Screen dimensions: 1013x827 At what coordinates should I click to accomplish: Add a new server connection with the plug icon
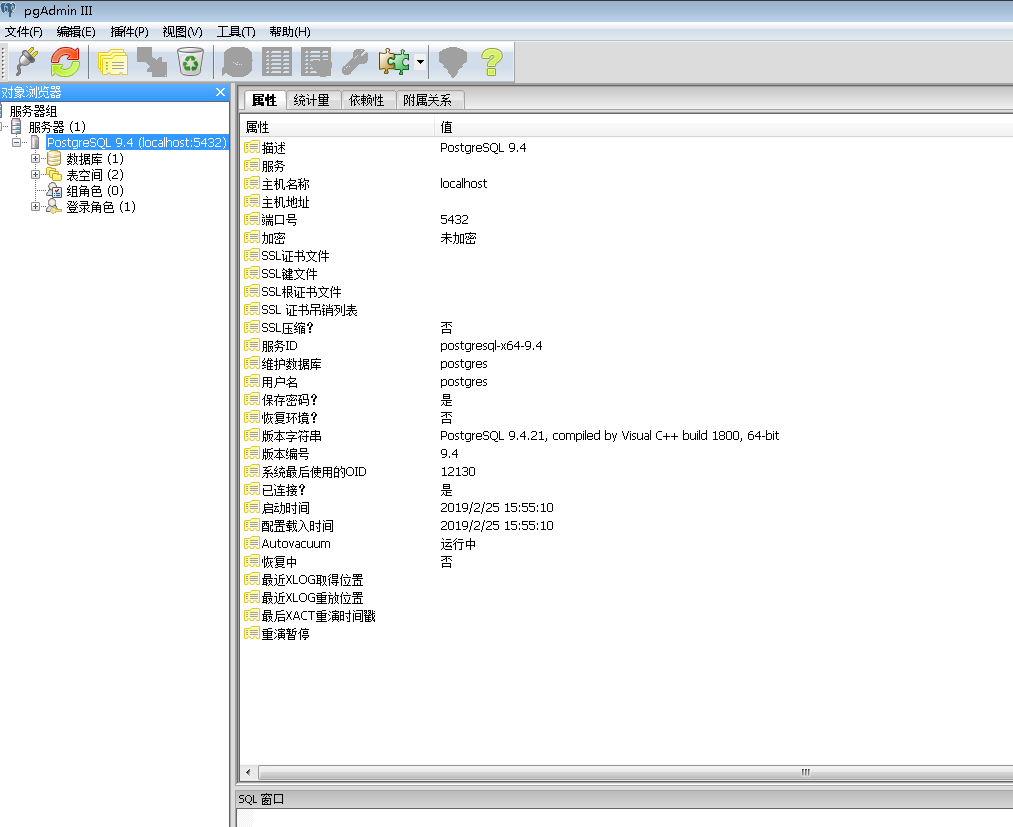pos(25,62)
